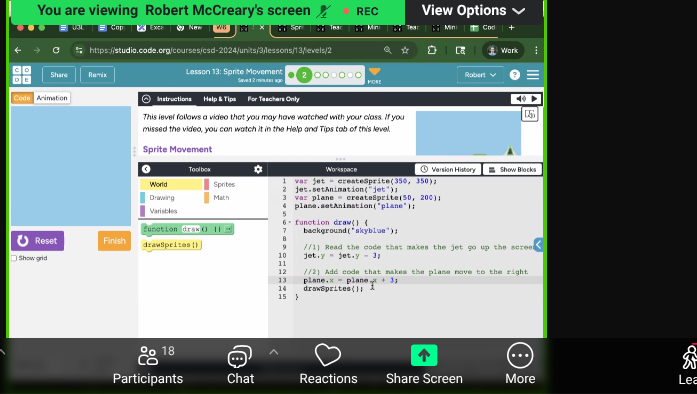Open Toolbox settings gear
The image size is (697, 394).
[x=258, y=169]
